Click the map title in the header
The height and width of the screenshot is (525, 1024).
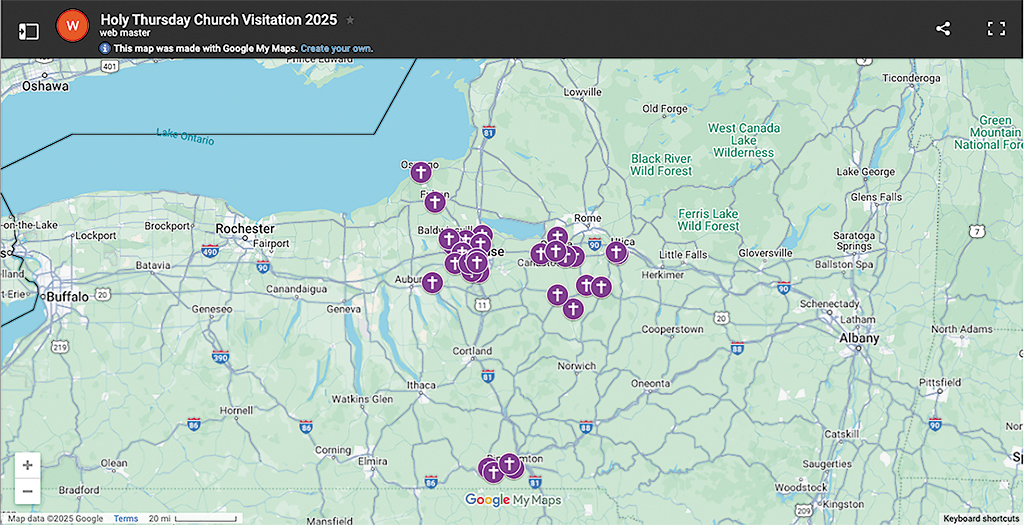click(x=218, y=19)
